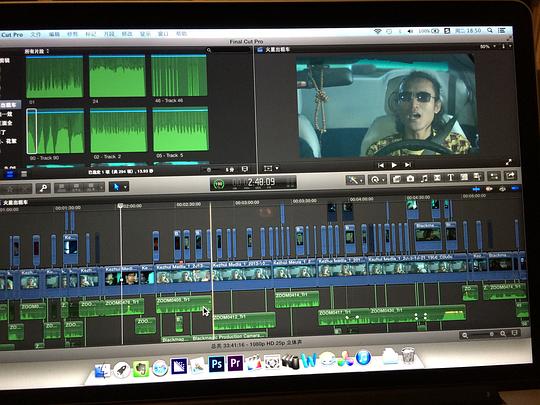540x405 pixels.
Task: Open the Generators browser
Action: pyautogui.click(x=464, y=177)
